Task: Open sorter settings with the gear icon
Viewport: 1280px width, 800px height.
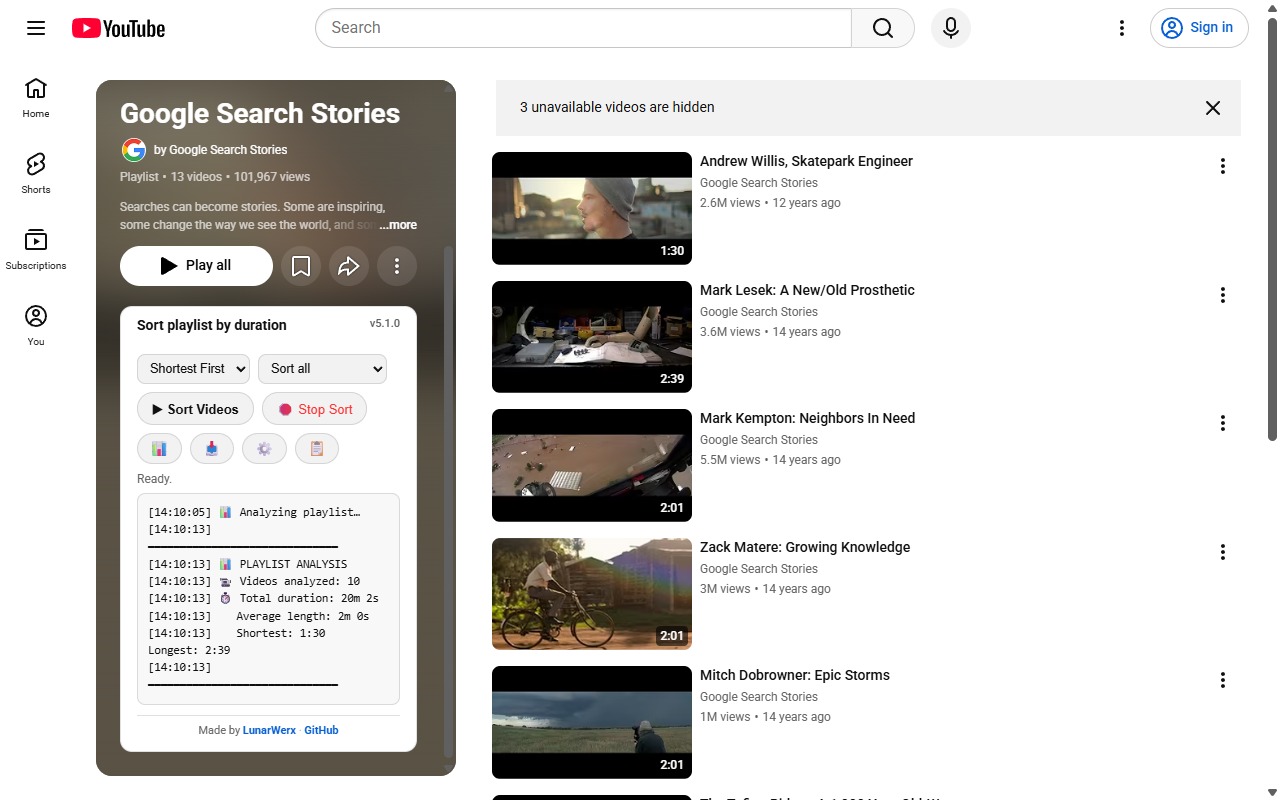Action: (x=264, y=449)
